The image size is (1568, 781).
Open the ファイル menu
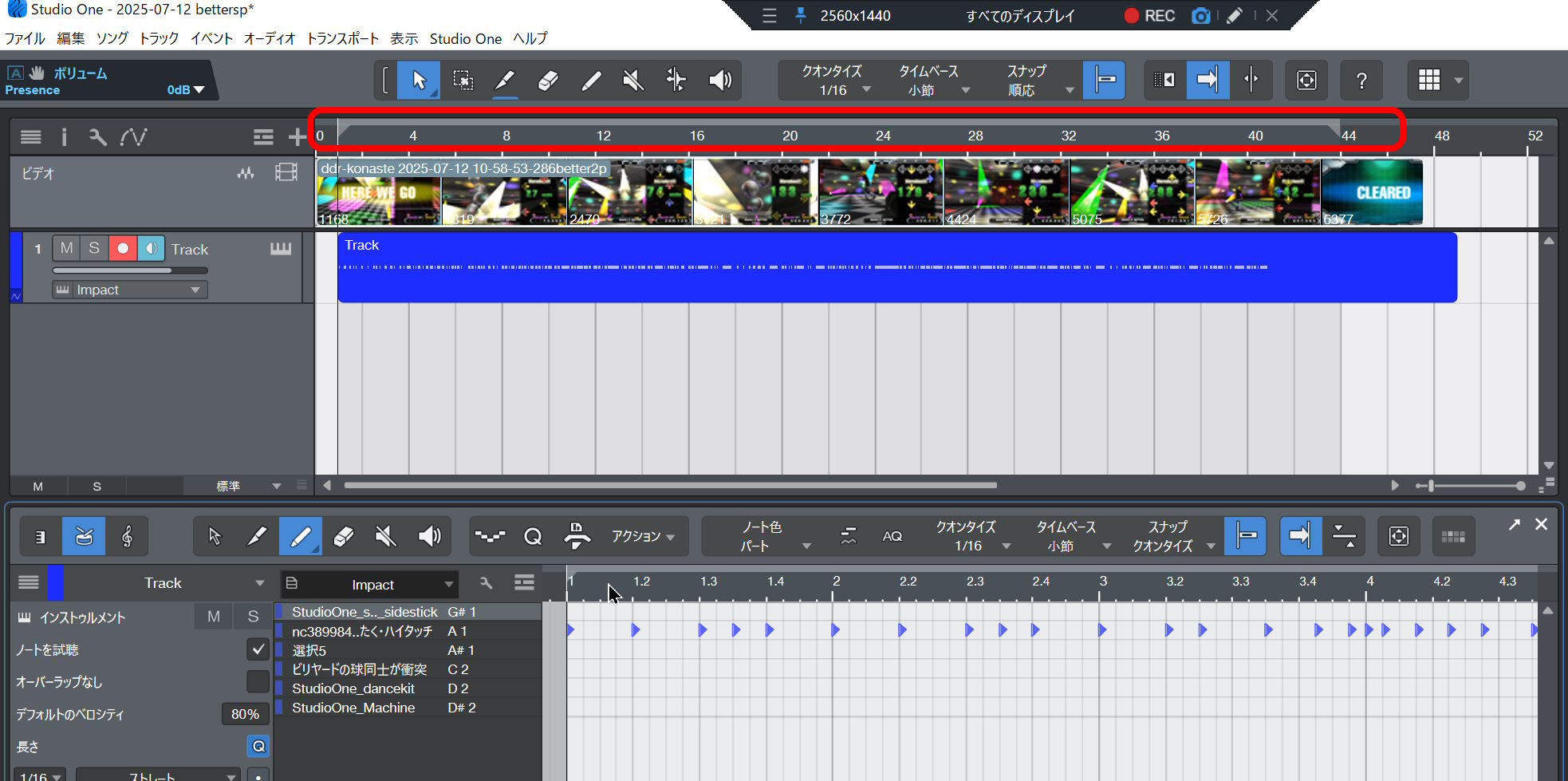click(25, 38)
